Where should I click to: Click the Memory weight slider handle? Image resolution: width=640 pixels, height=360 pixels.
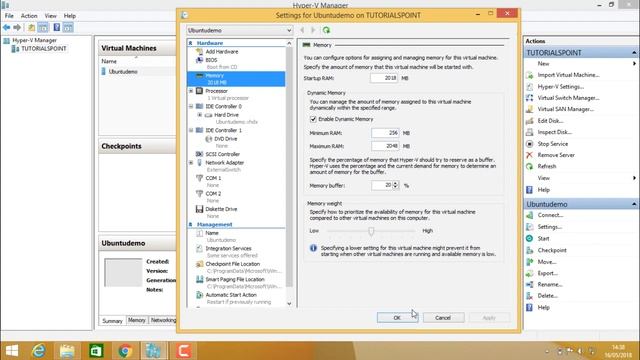(371, 231)
